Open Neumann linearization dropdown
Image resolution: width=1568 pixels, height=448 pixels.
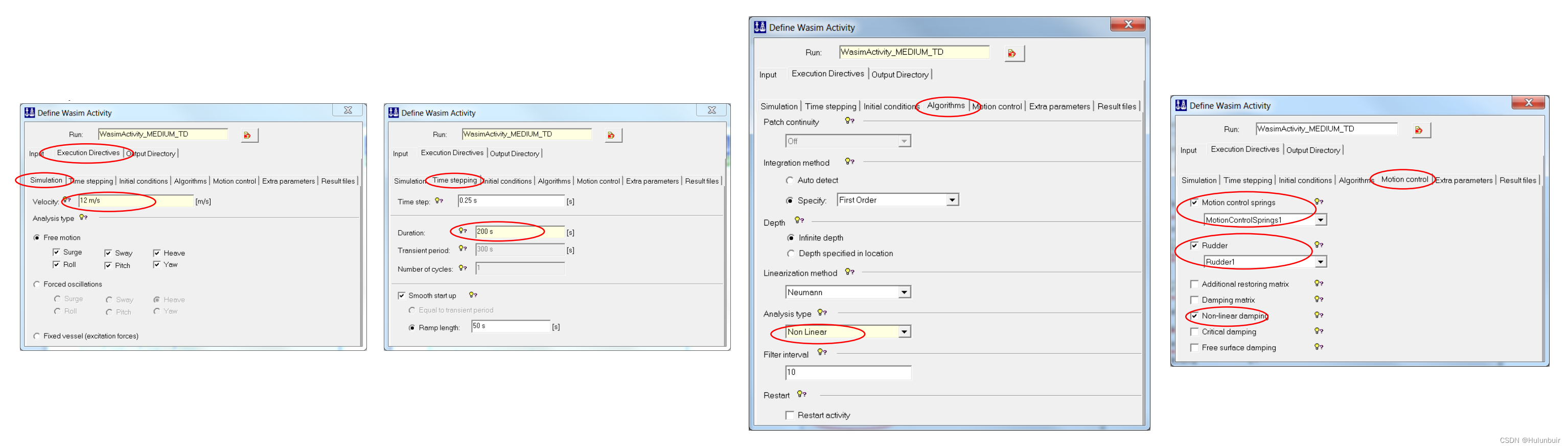905,292
